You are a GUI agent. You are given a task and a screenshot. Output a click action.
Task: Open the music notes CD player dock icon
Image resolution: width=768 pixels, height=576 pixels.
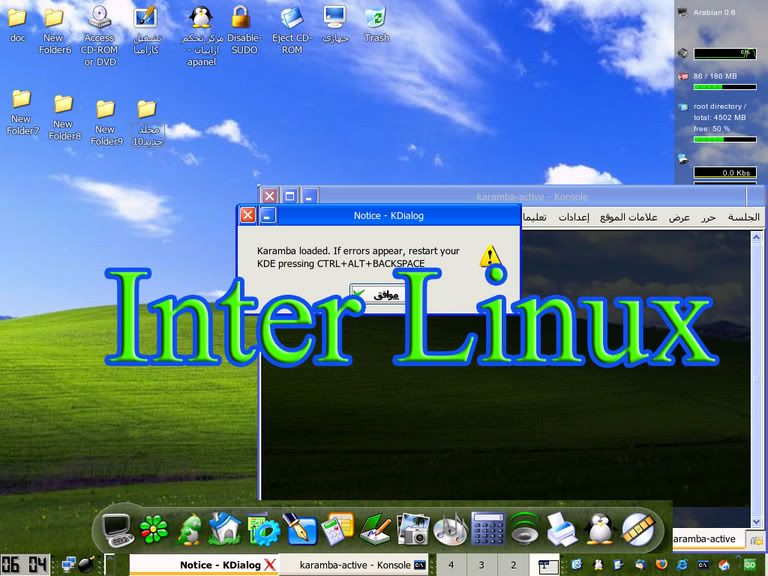point(450,529)
